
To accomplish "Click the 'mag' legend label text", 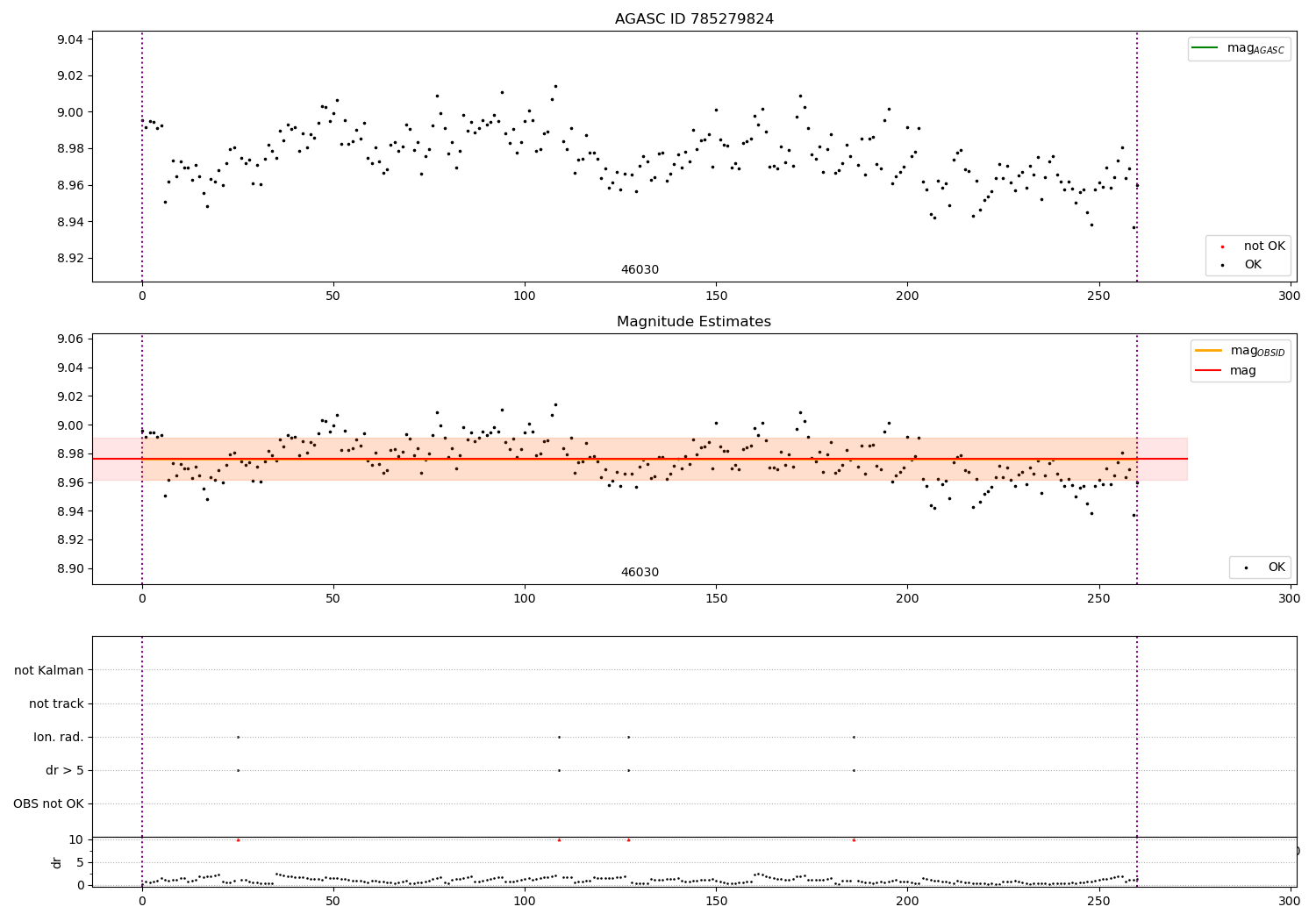I will coord(1243,371).
